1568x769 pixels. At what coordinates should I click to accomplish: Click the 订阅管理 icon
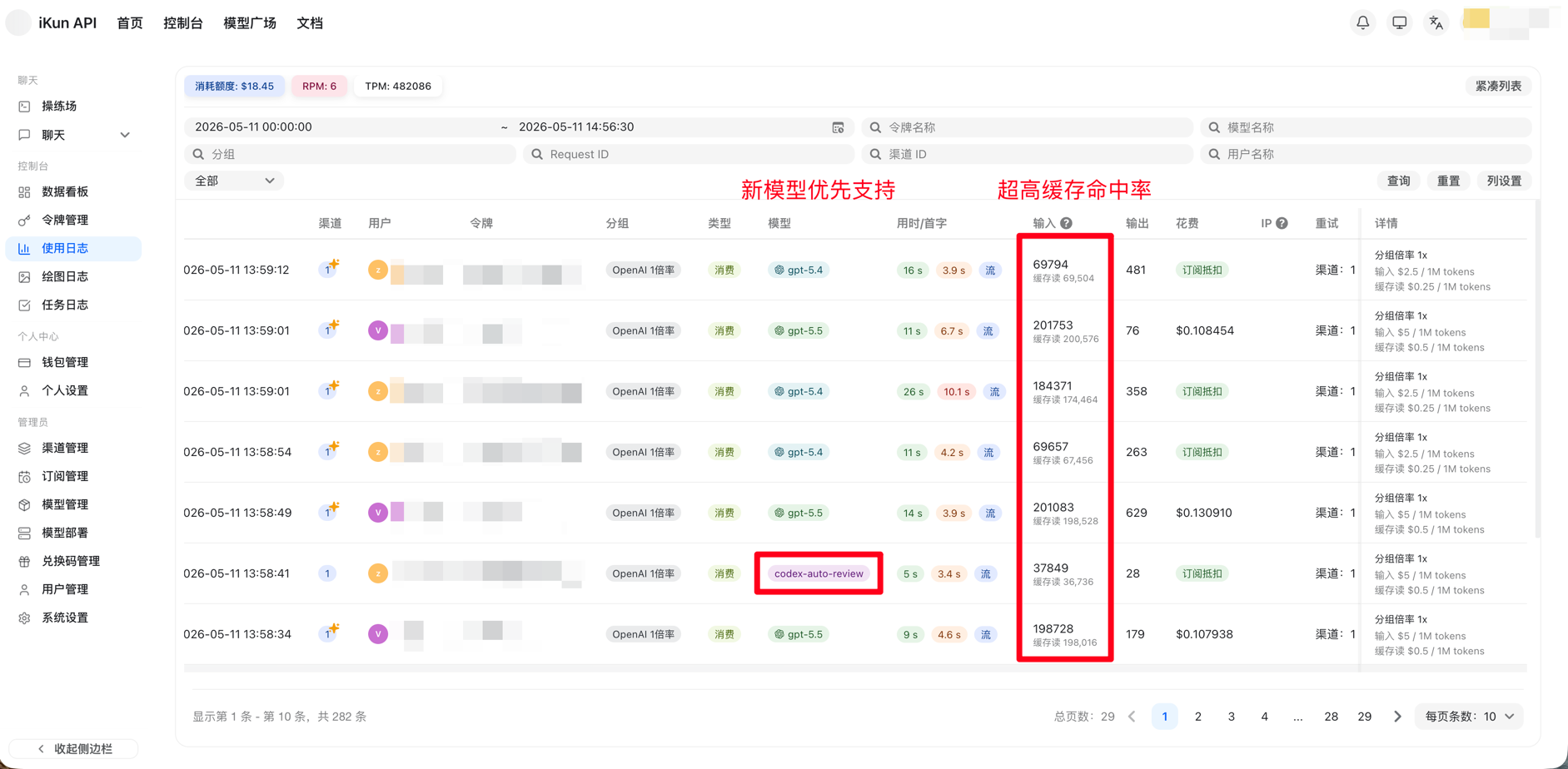click(x=24, y=477)
